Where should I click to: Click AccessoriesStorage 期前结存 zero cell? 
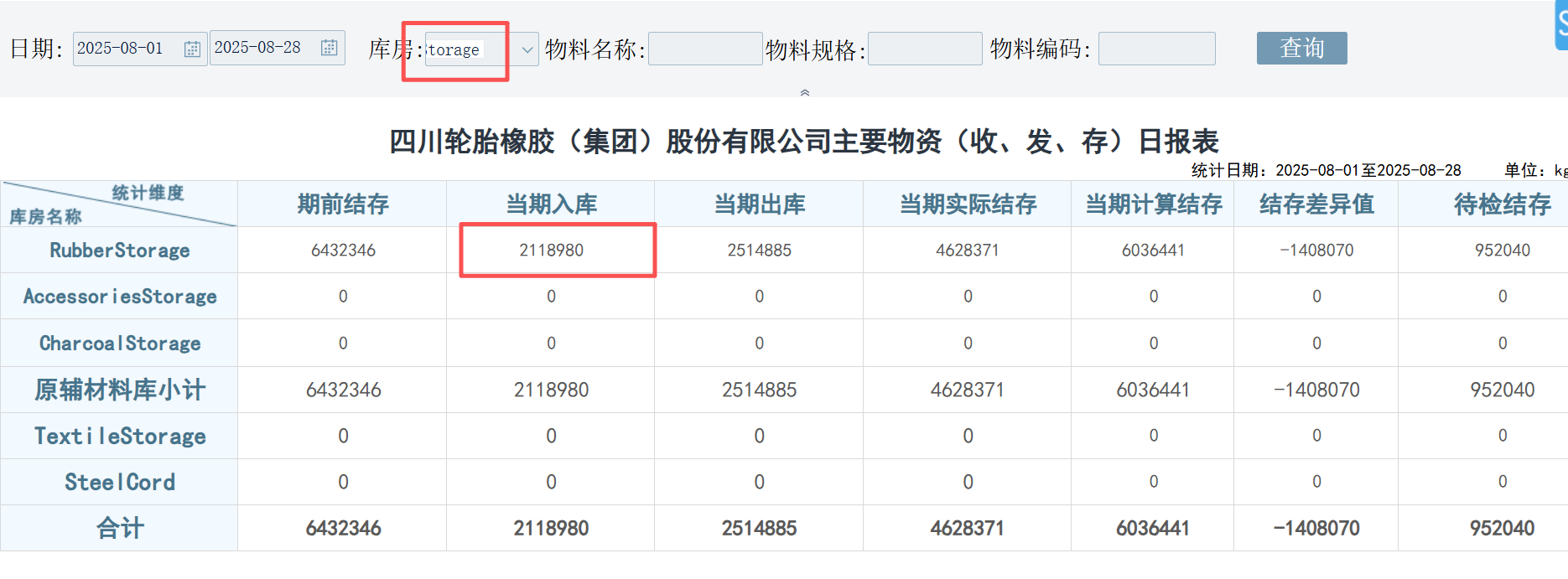click(x=343, y=297)
